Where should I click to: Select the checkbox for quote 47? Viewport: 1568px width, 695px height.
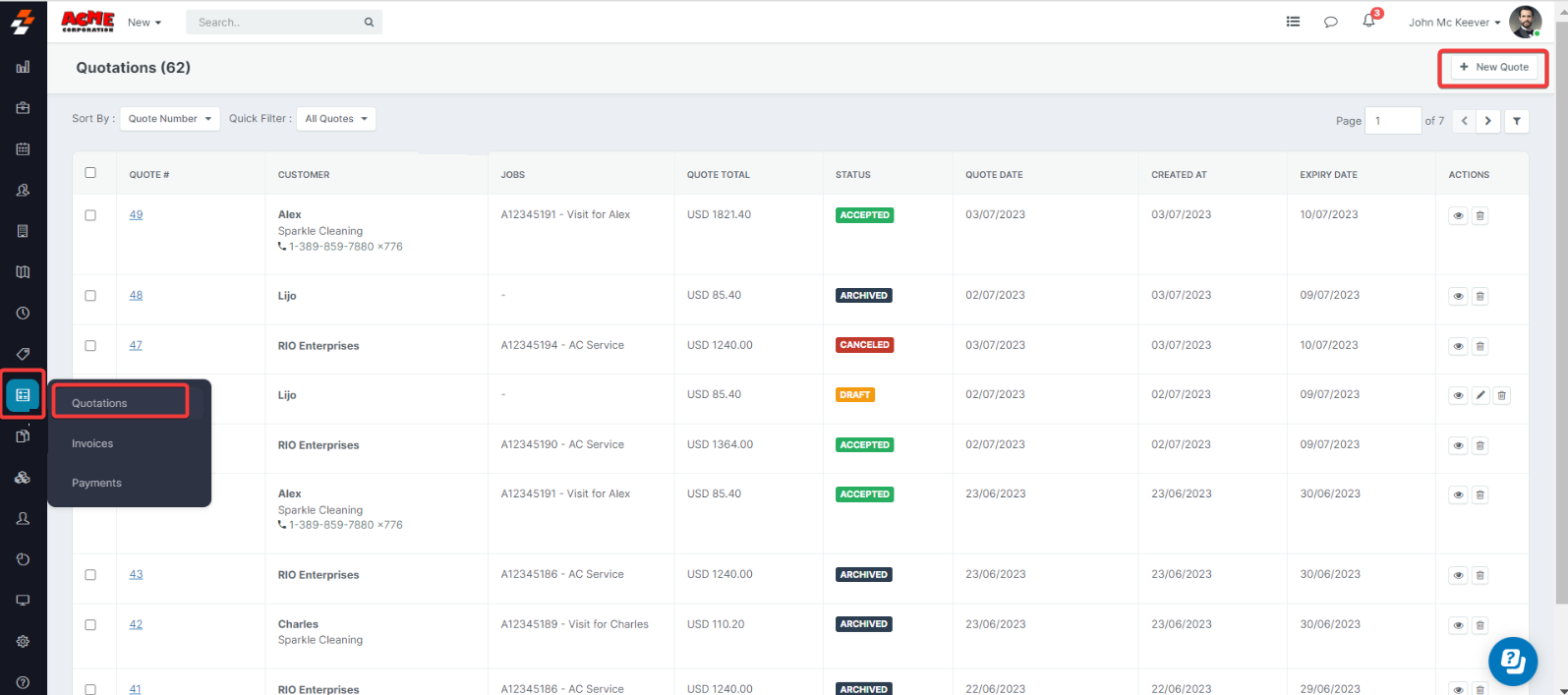90,346
